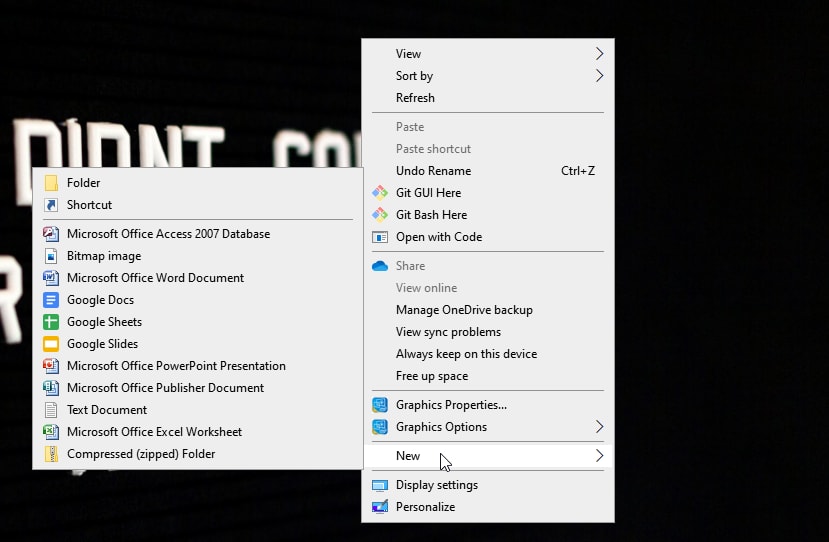Click the Git GUI Here icon

tap(380, 193)
